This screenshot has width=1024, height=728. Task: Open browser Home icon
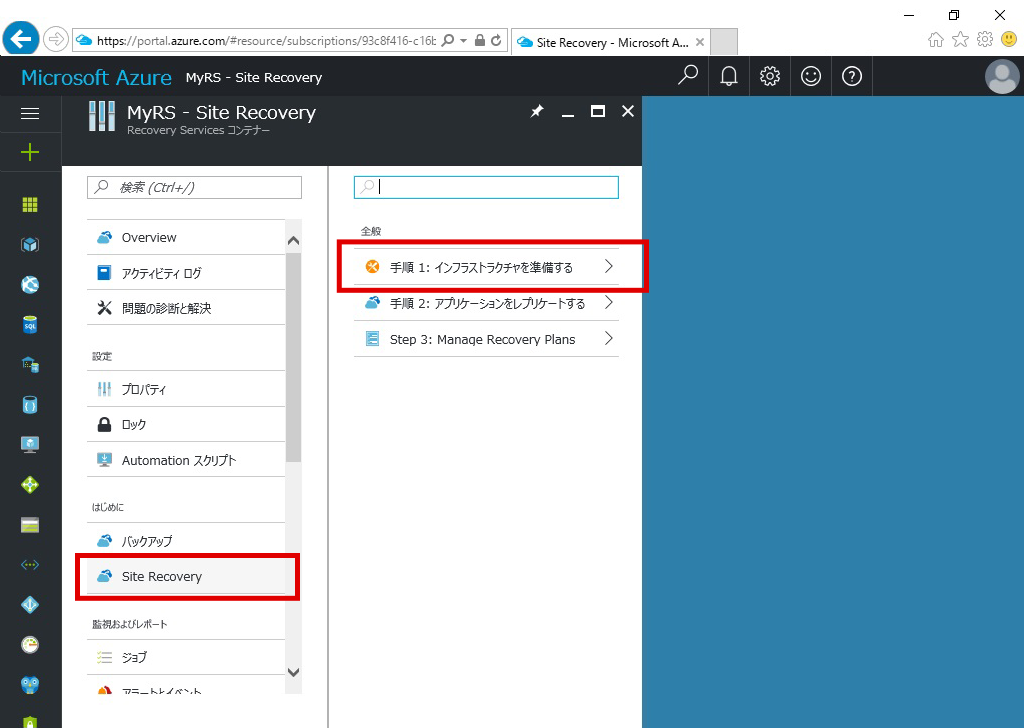click(x=936, y=40)
